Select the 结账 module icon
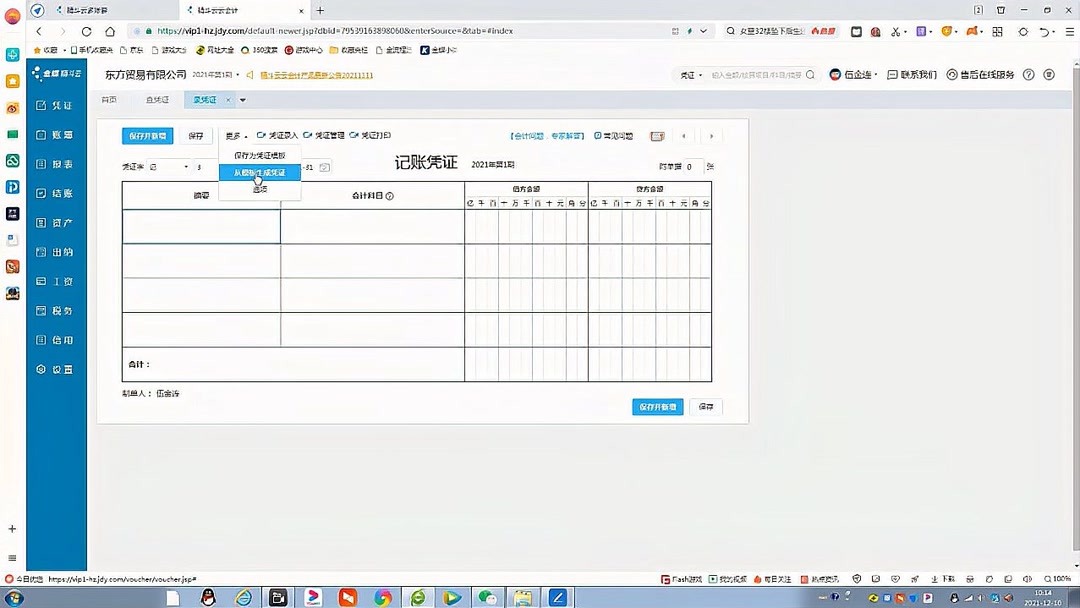The width and height of the screenshot is (1080, 608). (x=55, y=193)
